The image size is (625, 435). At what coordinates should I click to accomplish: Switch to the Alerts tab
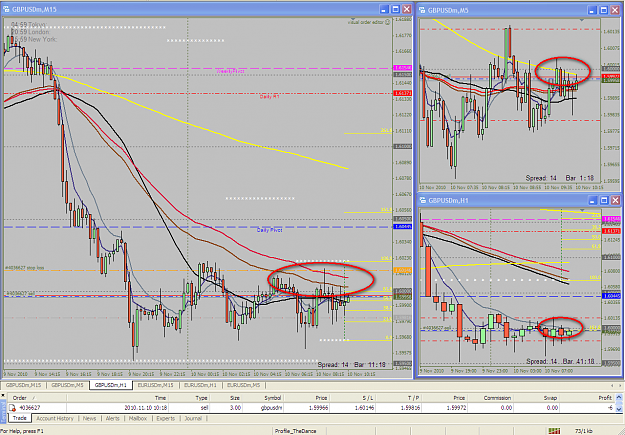tap(112, 418)
